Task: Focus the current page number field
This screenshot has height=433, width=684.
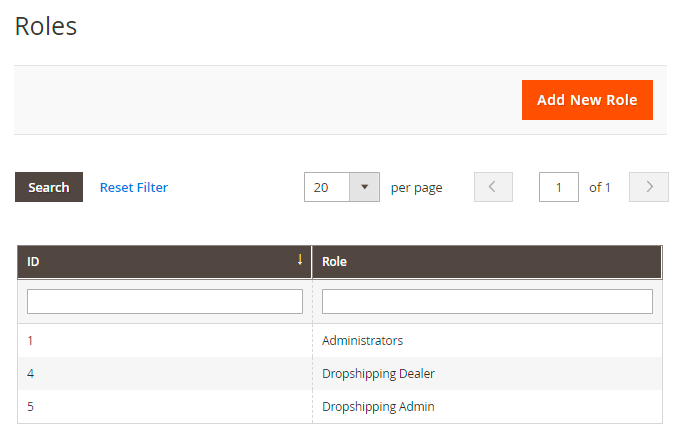Action: 558,187
